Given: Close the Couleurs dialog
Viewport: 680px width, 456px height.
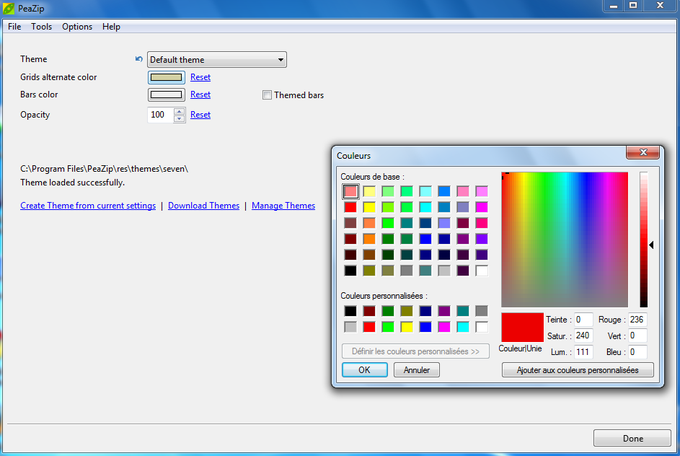Looking at the screenshot, I should (x=643, y=152).
